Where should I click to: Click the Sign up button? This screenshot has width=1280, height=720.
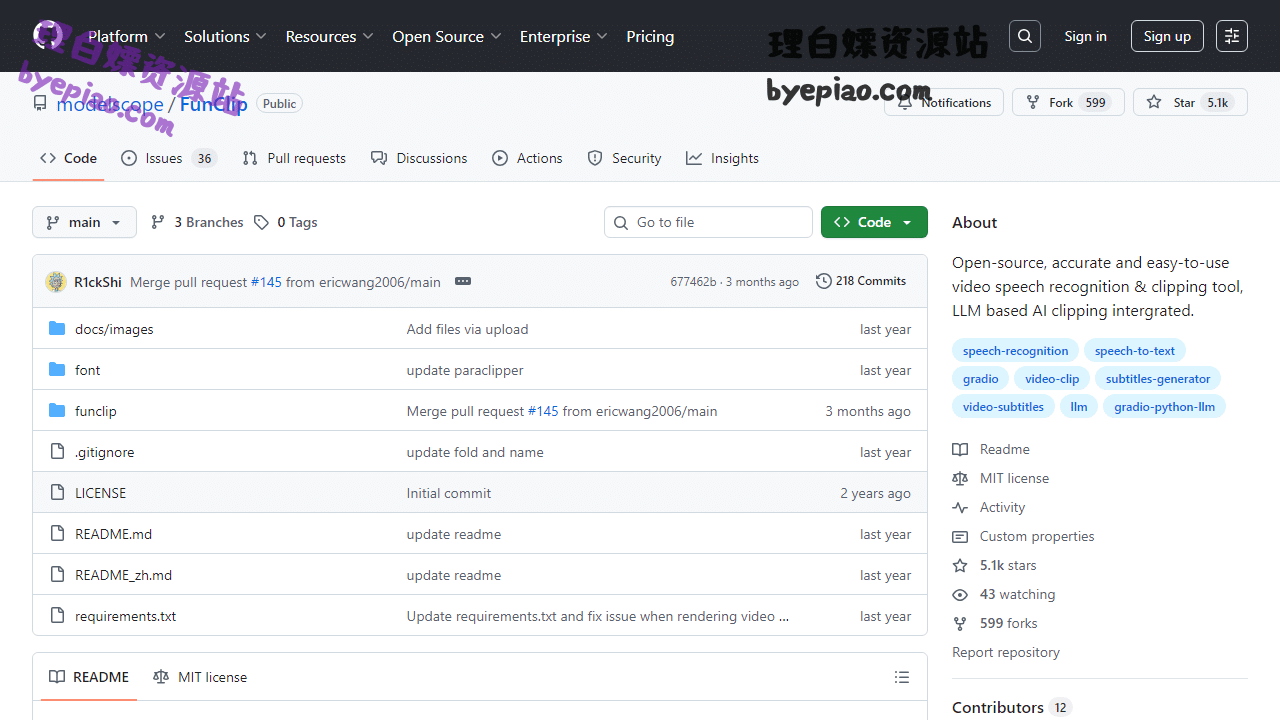[x=1167, y=36]
